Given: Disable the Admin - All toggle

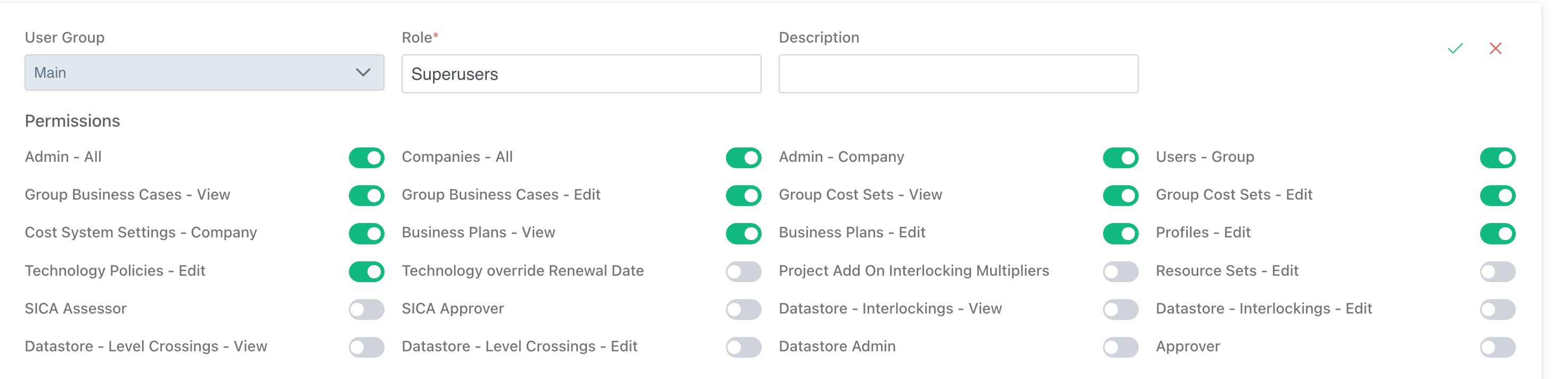Looking at the screenshot, I should point(366,158).
